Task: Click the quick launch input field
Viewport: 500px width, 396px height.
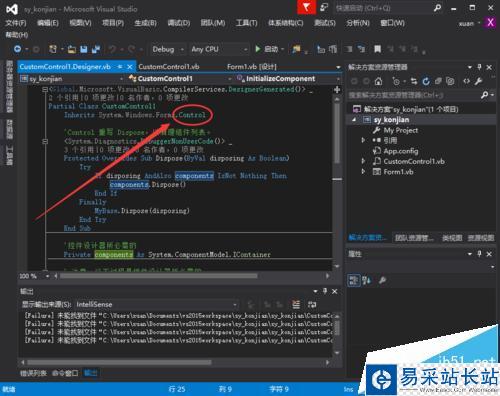Action: click(x=383, y=8)
